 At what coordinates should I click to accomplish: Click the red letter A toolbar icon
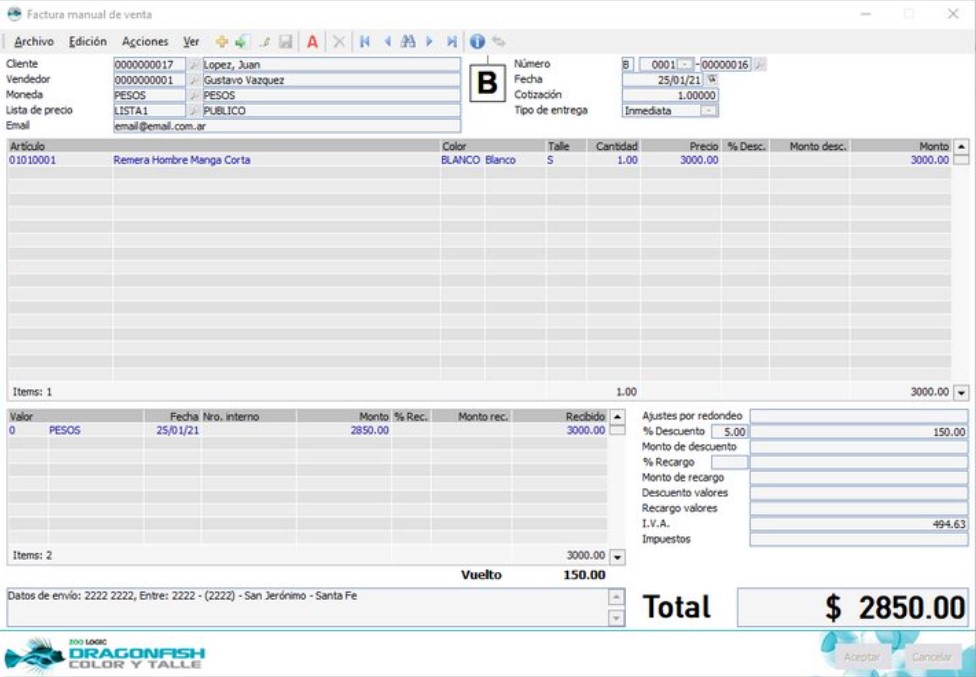coord(312,42)
